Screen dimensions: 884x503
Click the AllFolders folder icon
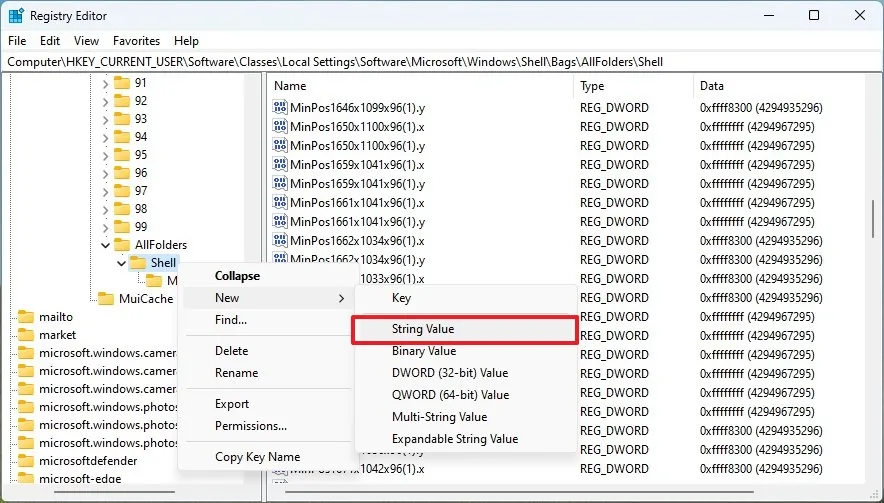pos(122,245)
